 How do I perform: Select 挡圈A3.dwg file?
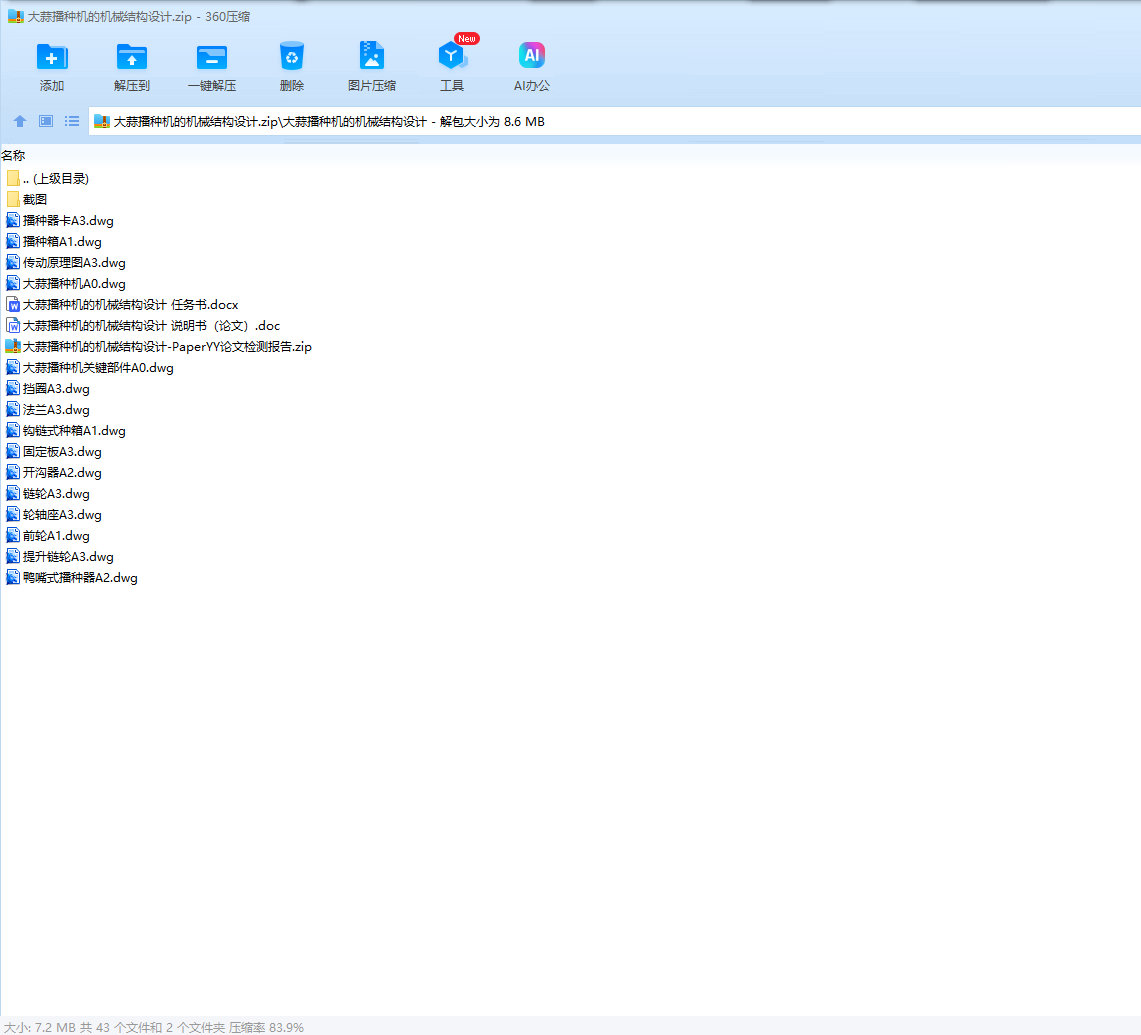pos(48,389)
